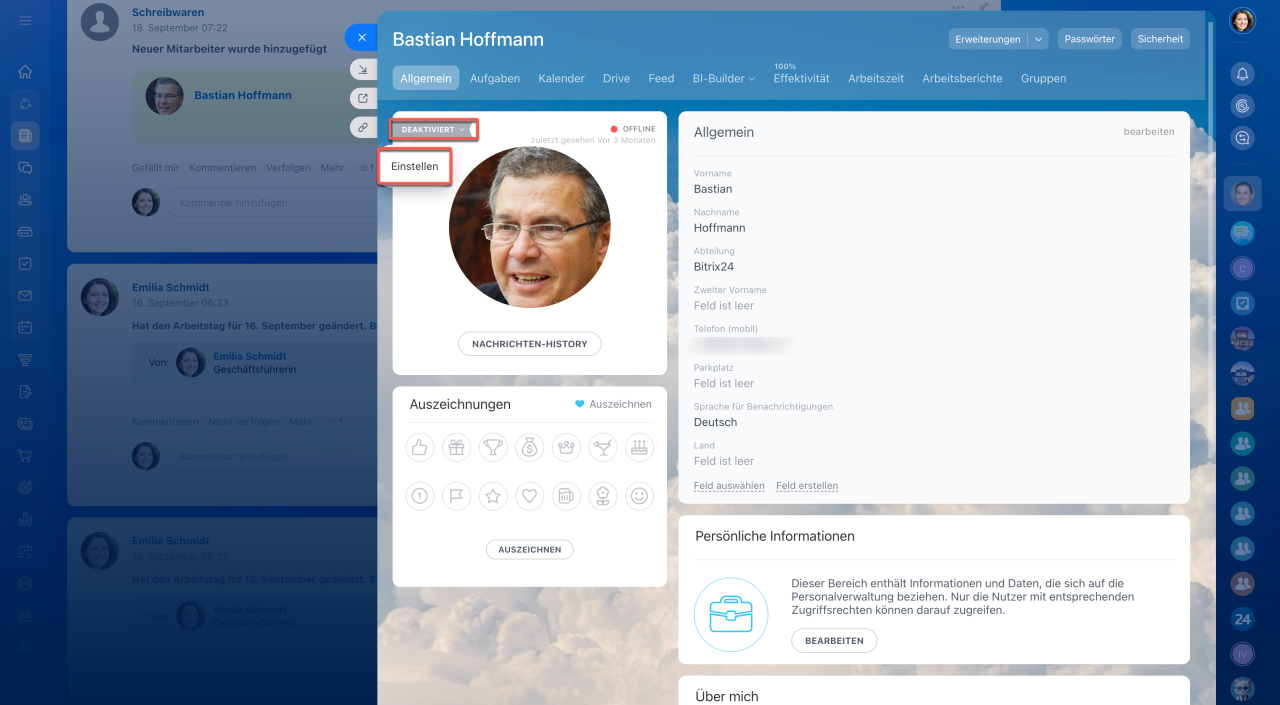Close the profile side panel with X
Screen dimensions: 1280x705
coord(361,37)
